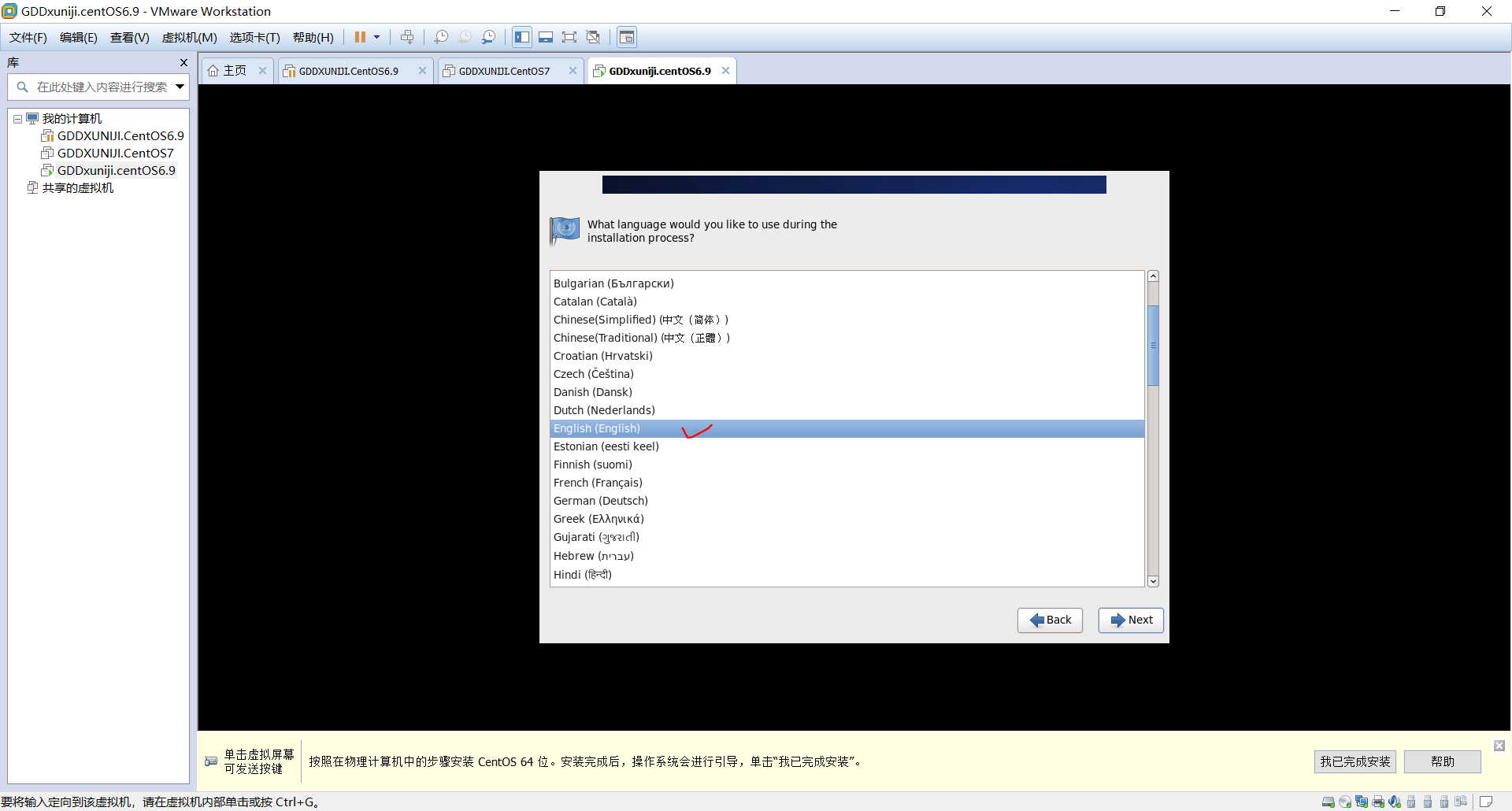Close the library panel
Image resolution: width=1512 pixels, height=811 pixels.
(x=183, y=63)
